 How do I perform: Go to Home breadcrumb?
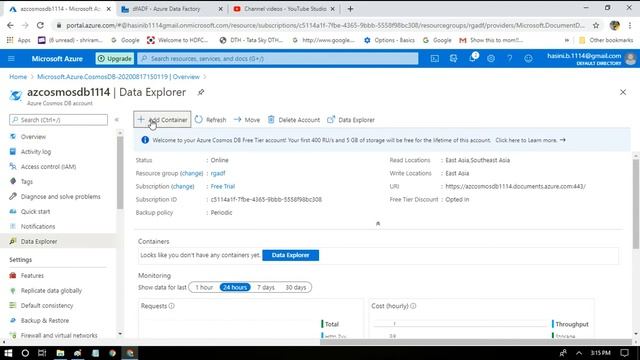coord(18,77)
